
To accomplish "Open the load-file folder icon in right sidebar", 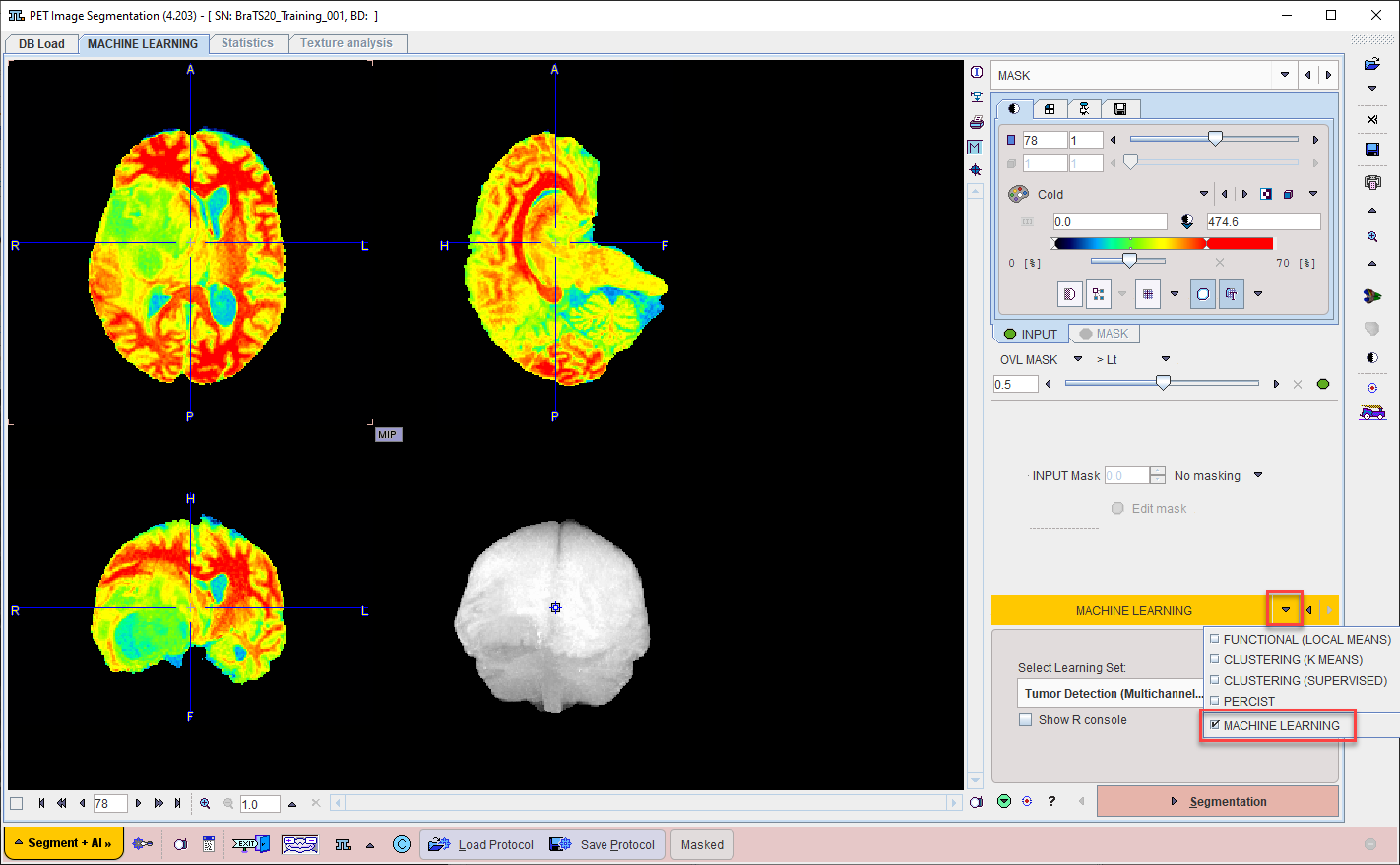I will point(1372,64).
